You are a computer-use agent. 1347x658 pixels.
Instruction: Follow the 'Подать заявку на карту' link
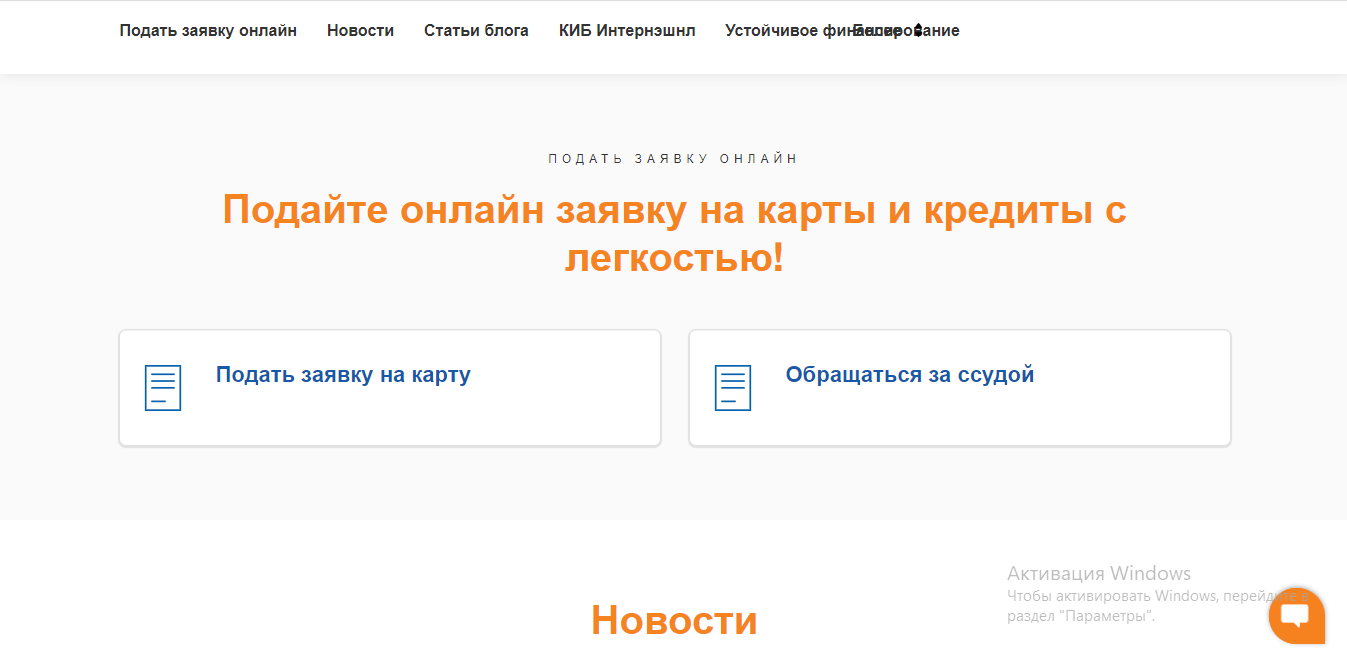[343, 375]
